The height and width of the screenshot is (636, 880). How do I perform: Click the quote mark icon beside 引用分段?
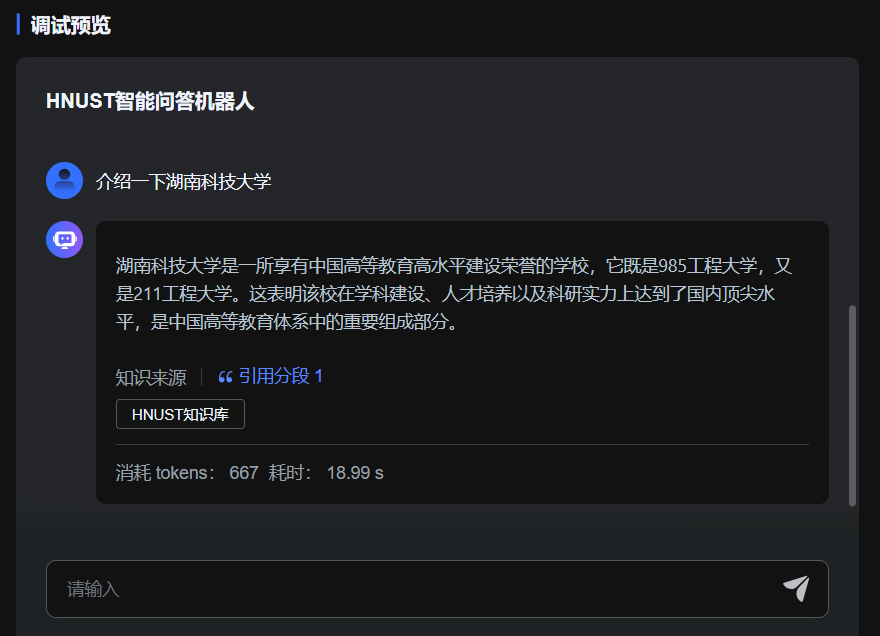coord(225,377)
